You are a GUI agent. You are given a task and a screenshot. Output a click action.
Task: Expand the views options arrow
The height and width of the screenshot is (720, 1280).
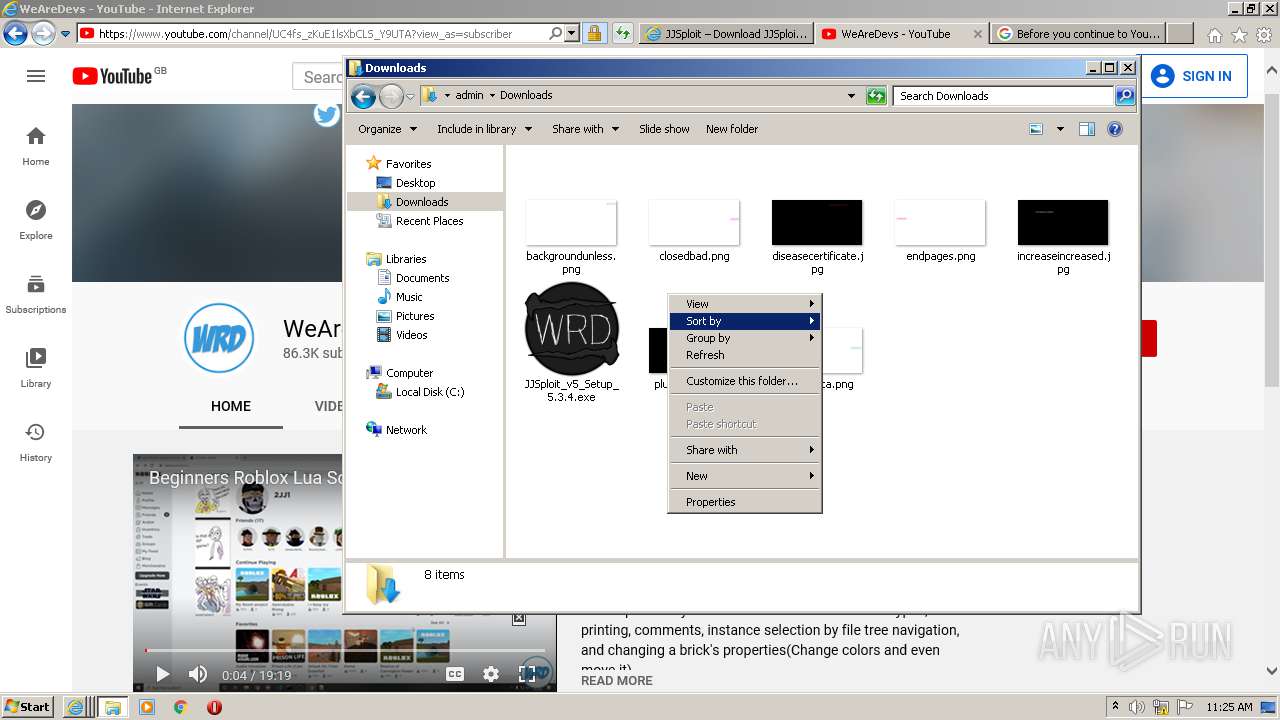click(x=1060, y=129)
